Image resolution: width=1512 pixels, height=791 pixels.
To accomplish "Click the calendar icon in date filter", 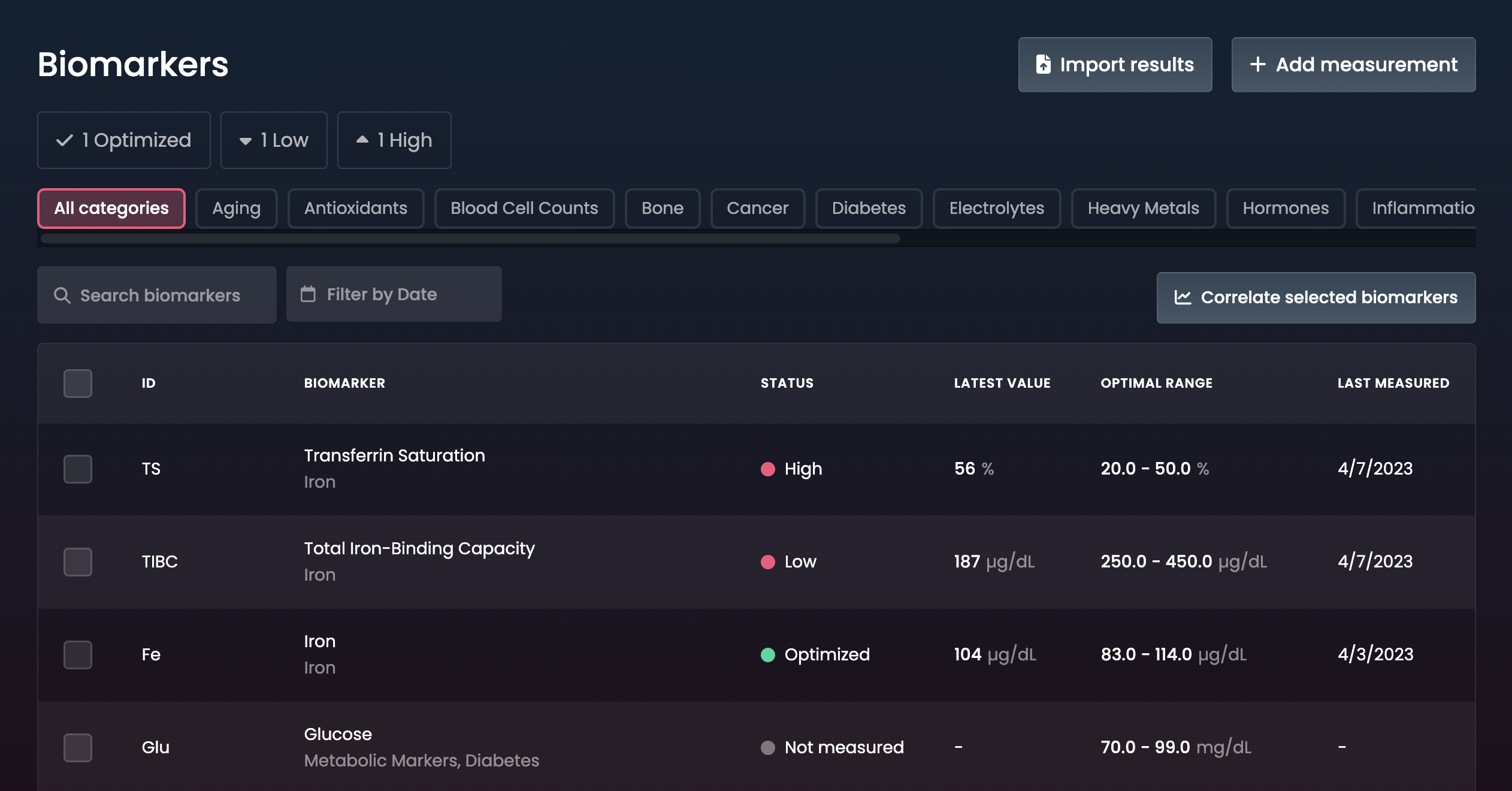I will (308, 294).
